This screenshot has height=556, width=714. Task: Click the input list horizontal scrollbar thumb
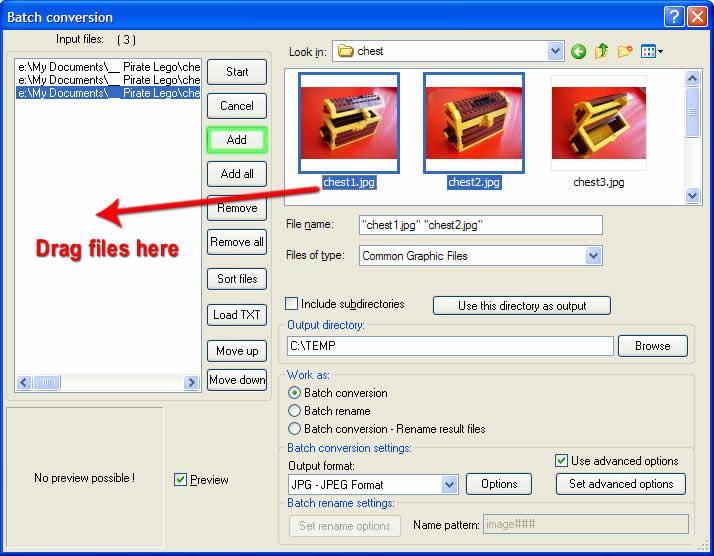[x=47, y=383]
